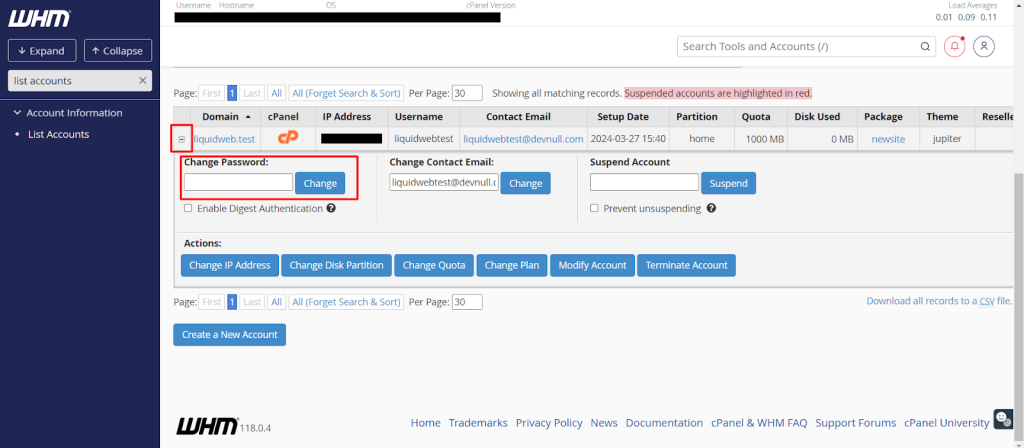
Task: Open the notifications bell icon
Action: tap(955, 46)
